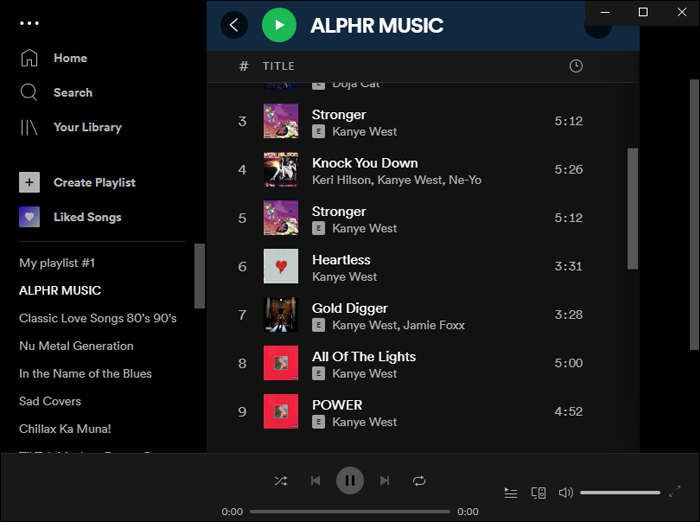Click Stronger album art on track 3
The image size is (700, 522).
pos(281,121)
